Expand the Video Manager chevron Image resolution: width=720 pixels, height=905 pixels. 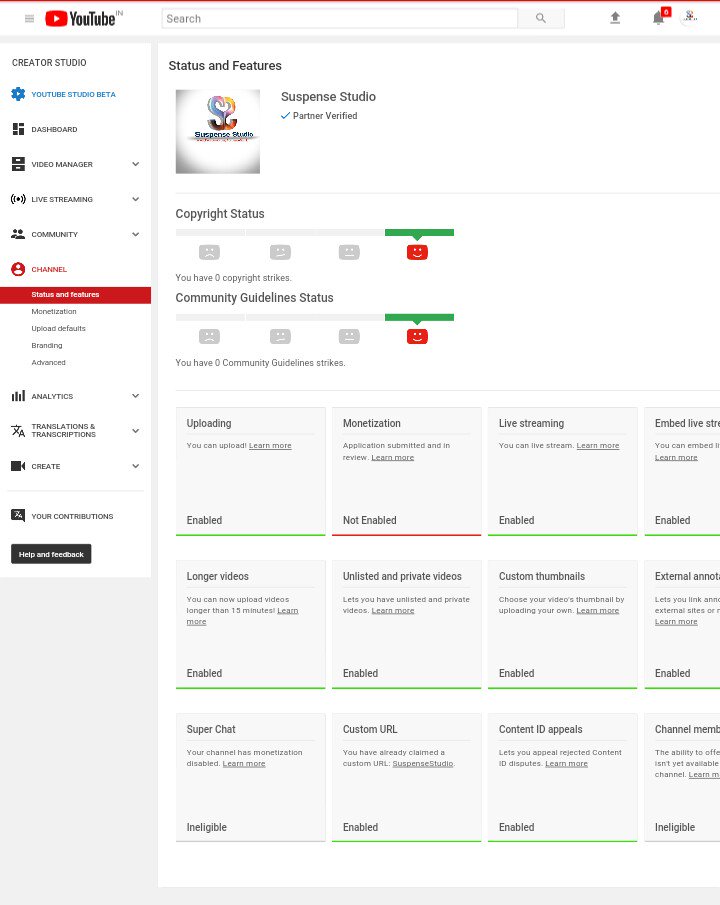136,164
